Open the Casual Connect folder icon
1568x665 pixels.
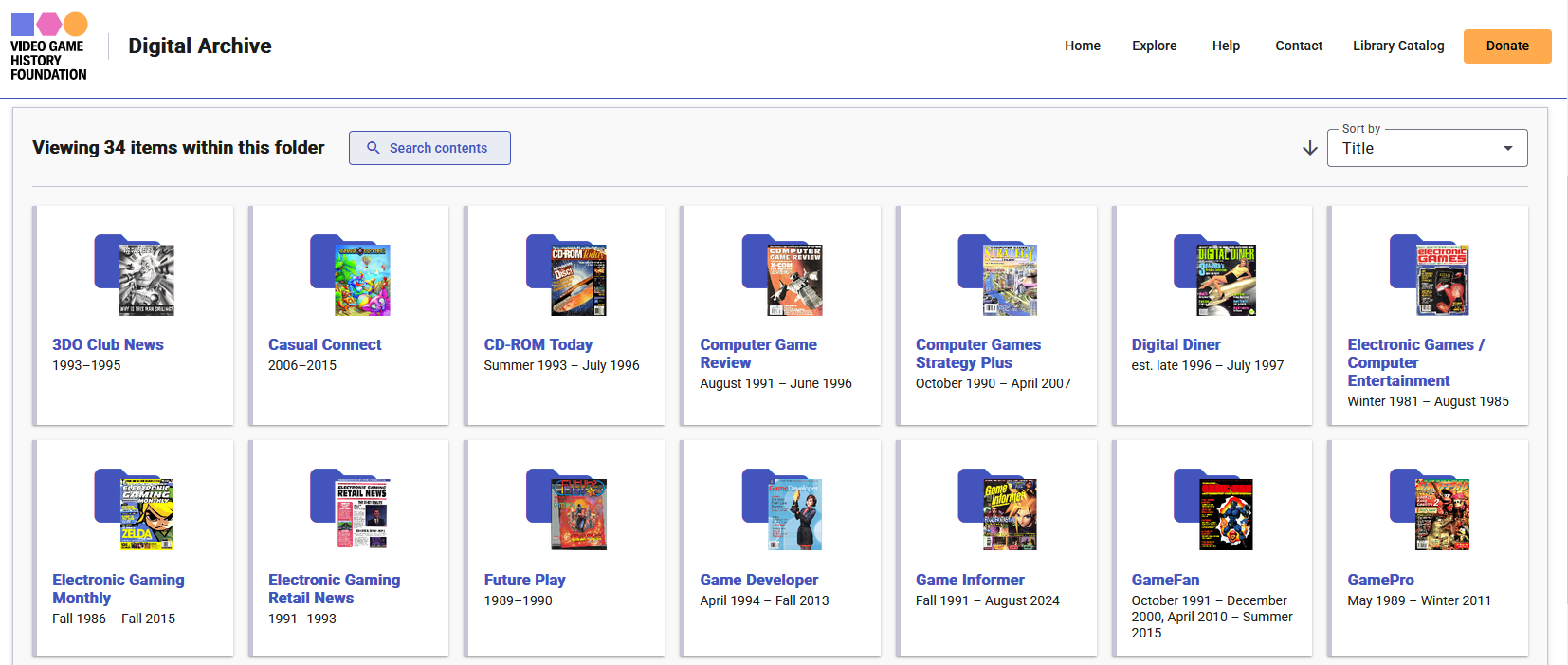(x=350, y=275)
